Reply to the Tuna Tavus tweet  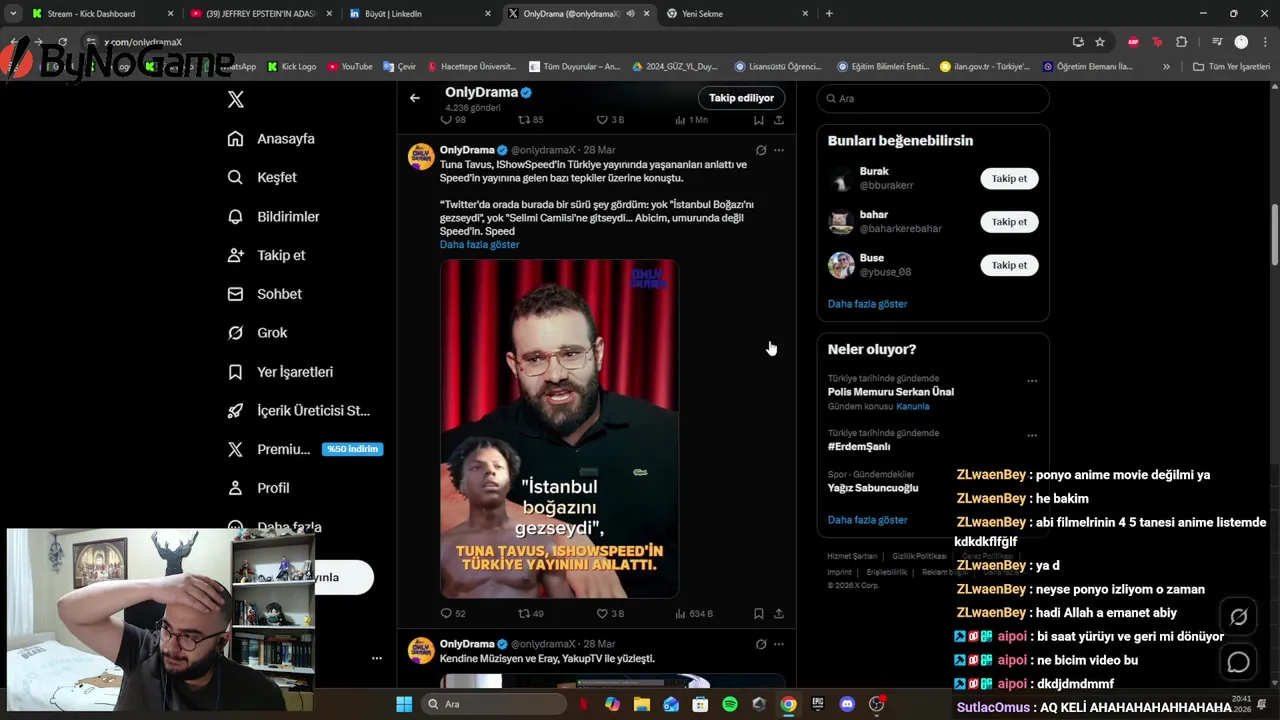pos(453,613)
